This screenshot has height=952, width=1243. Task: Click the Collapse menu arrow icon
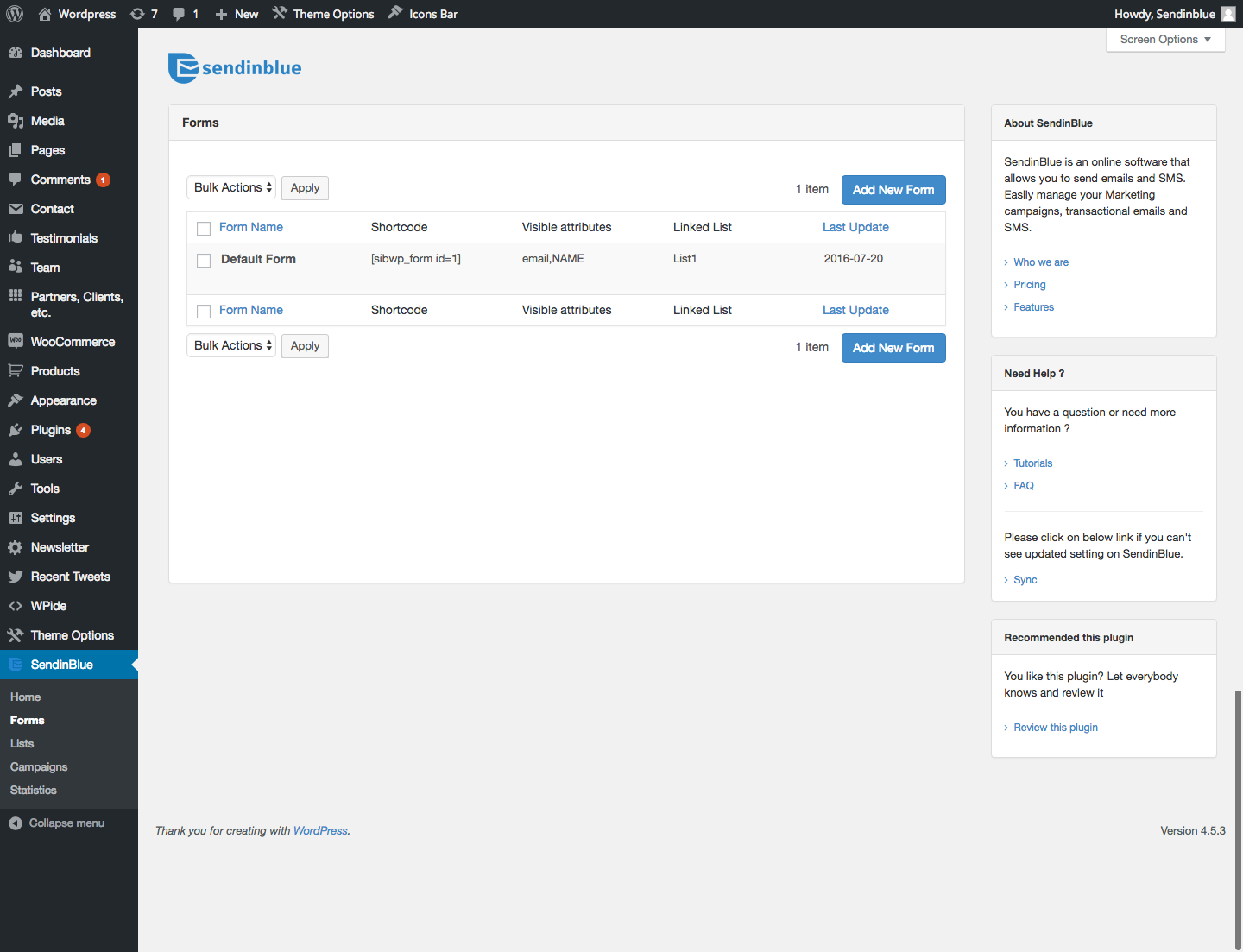click(16, 823)
